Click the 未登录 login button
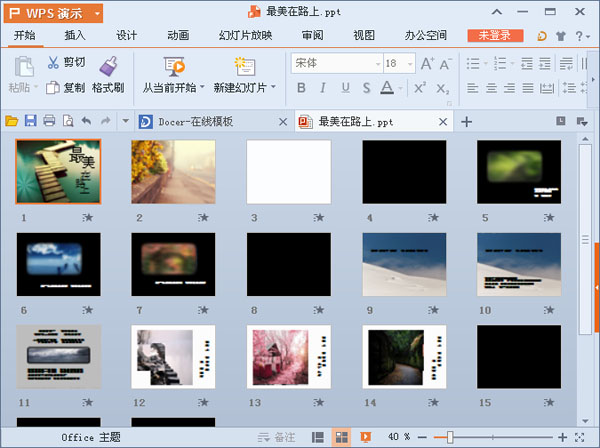Image resolution: width=600 pixels, height=448 pixels. [x=495, y=36]
